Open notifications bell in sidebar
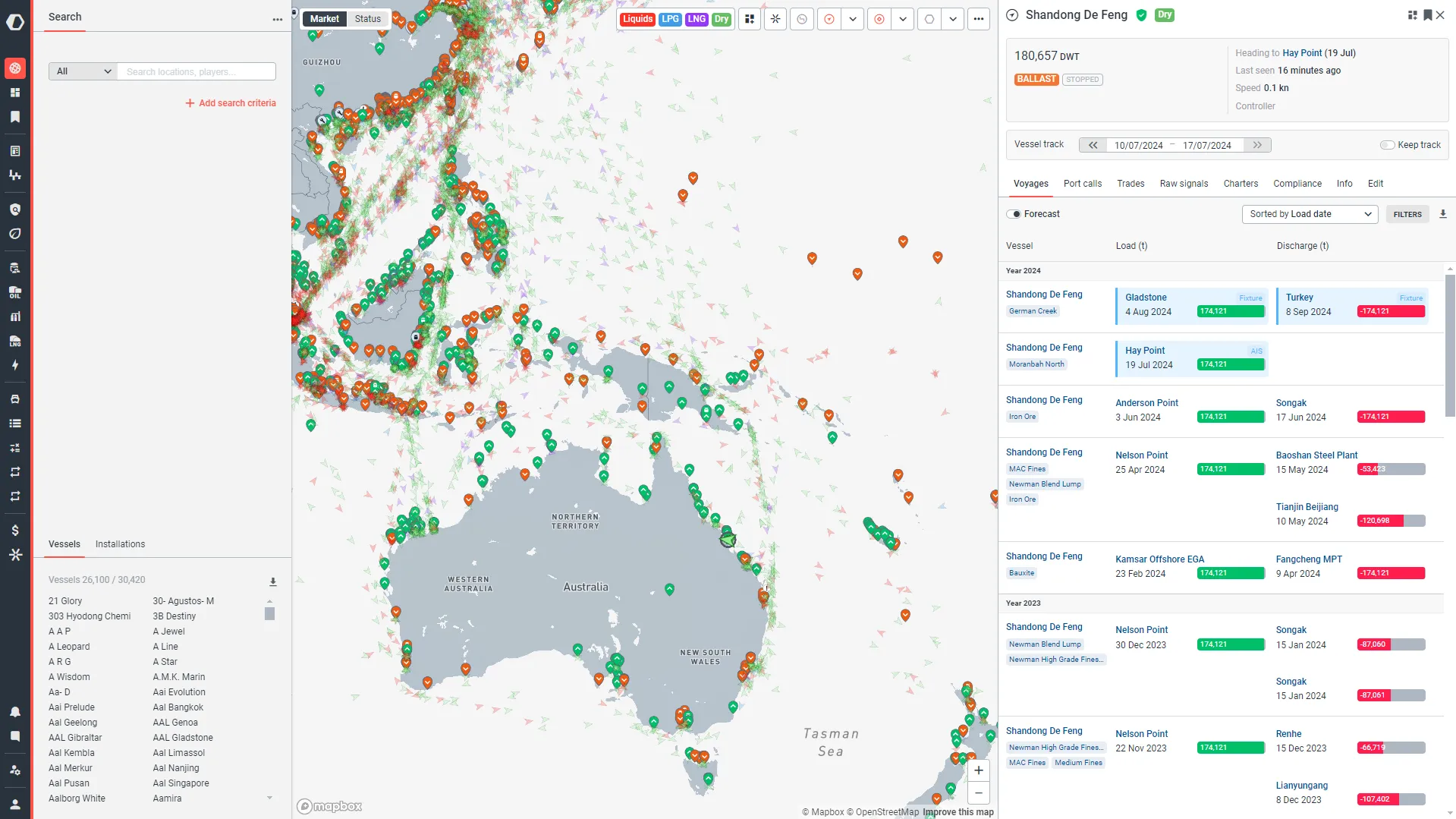The image size is (1456, 819). (x=15, y=712)
